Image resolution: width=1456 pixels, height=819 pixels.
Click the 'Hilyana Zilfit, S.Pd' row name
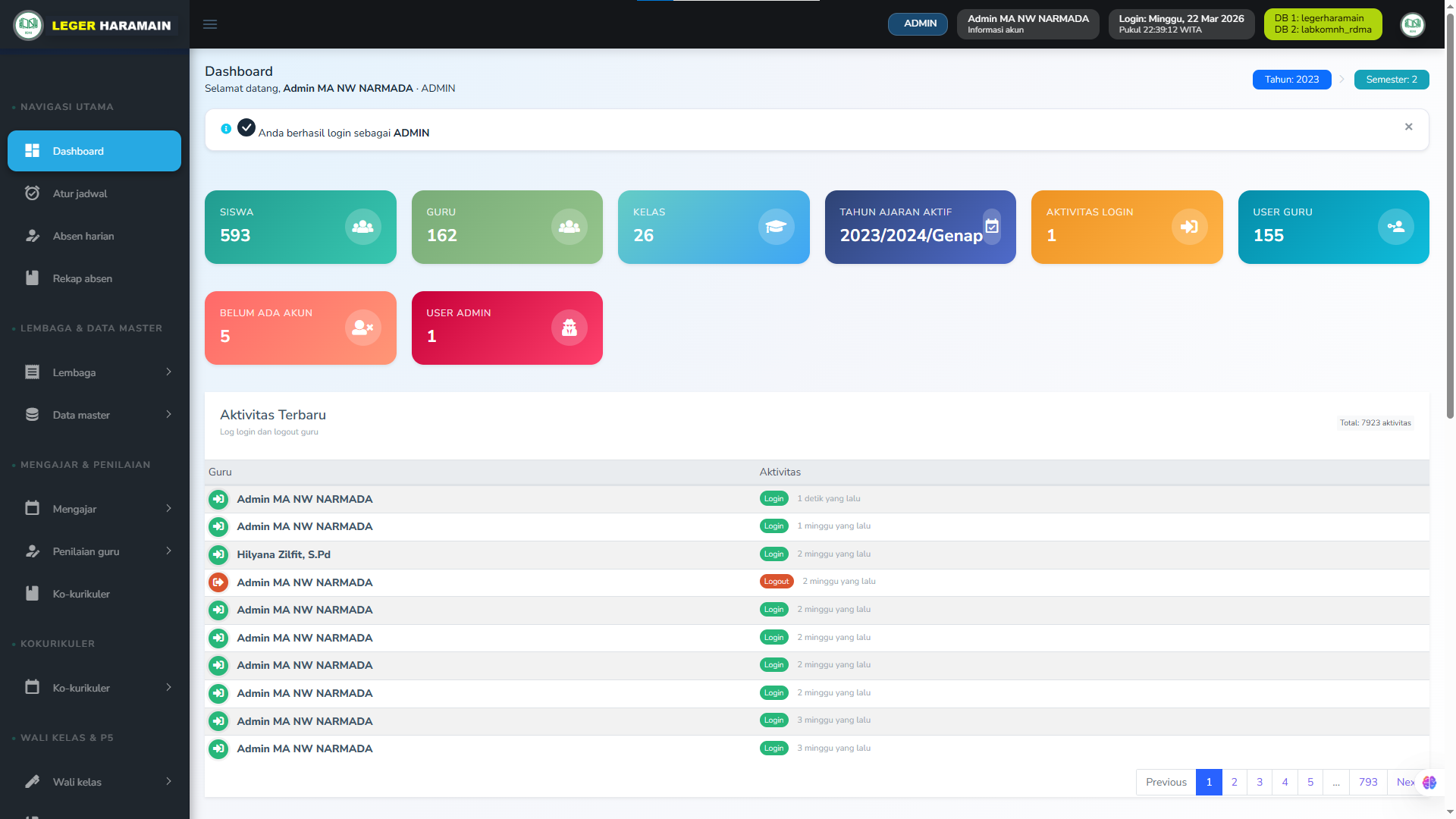(284, 554)
